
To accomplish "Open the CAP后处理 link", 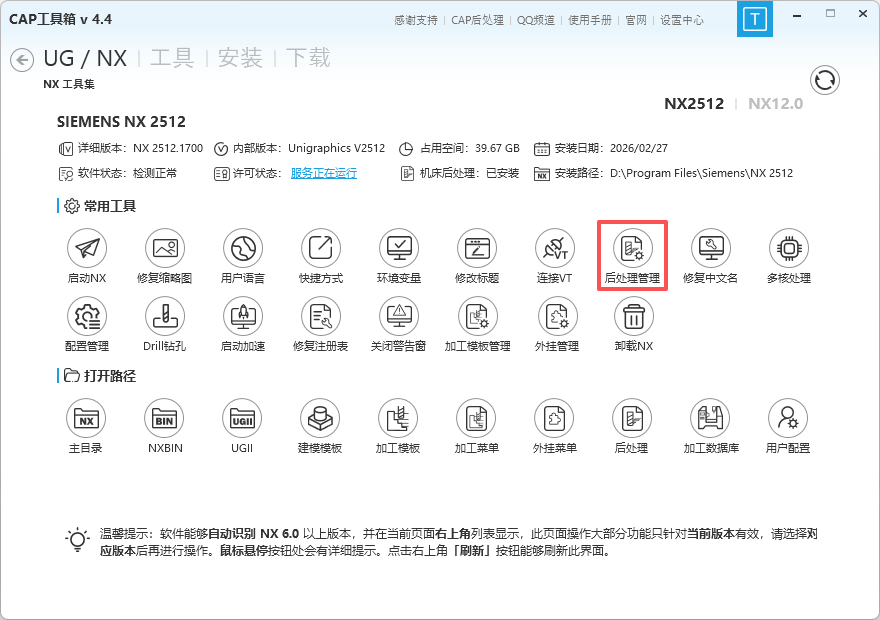I will 478,20.
